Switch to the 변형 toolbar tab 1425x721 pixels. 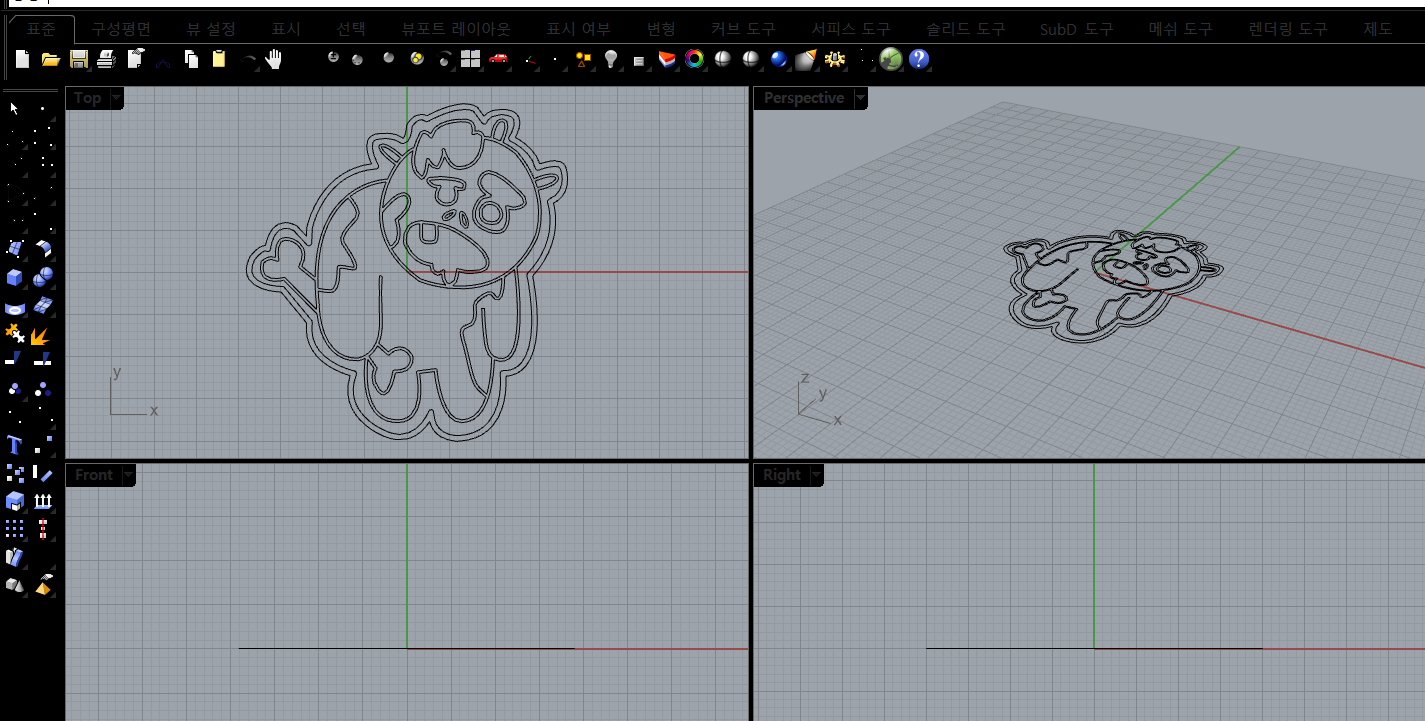pyautogui.click(x=661, y=29)
